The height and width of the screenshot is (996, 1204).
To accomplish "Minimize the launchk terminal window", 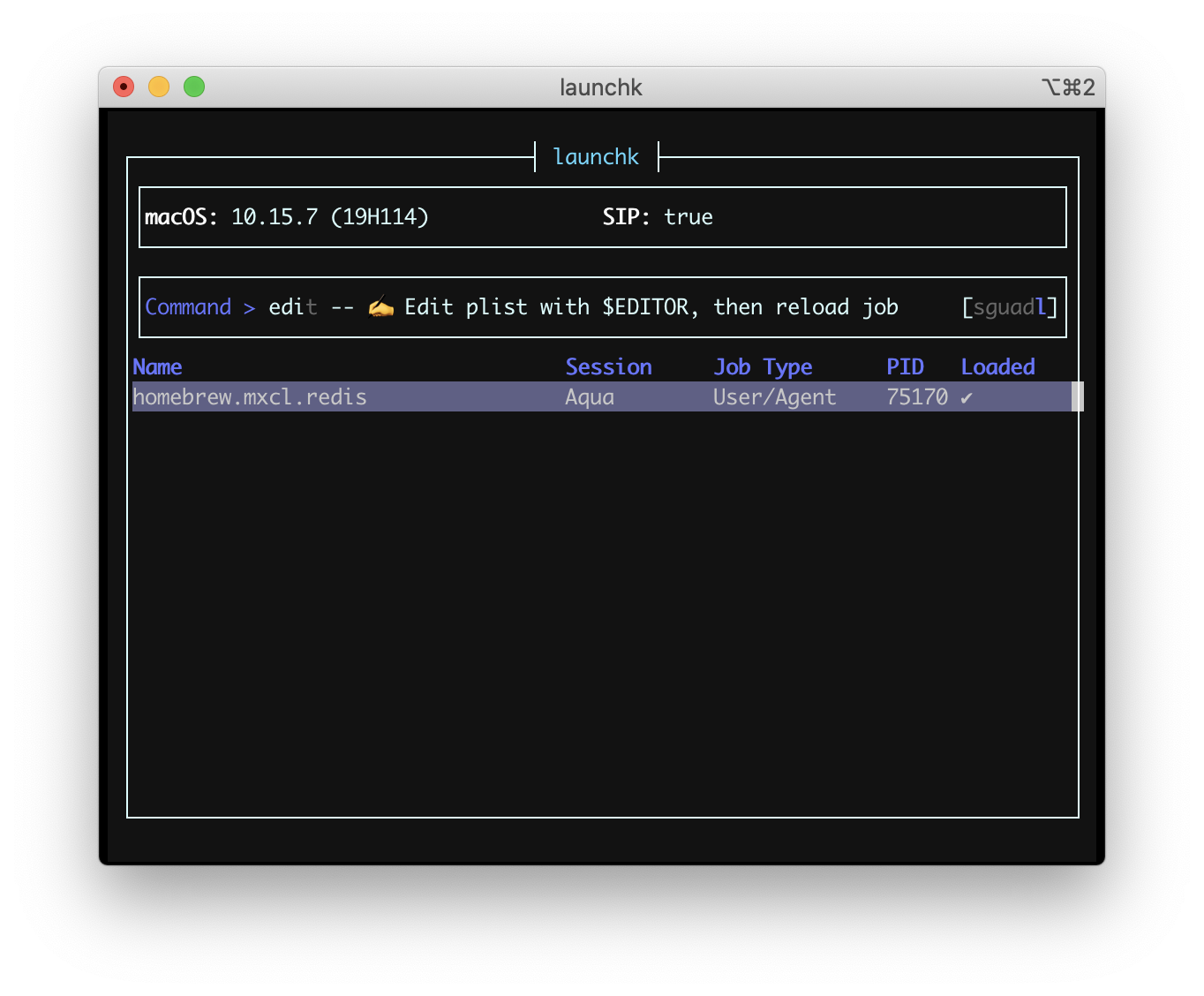I will pos(159,87).
